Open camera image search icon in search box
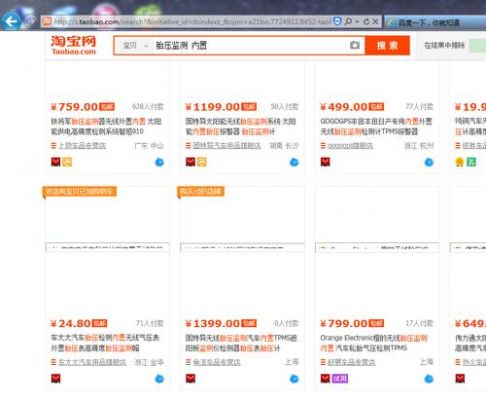486x400 pixels. tap(355, 45)
